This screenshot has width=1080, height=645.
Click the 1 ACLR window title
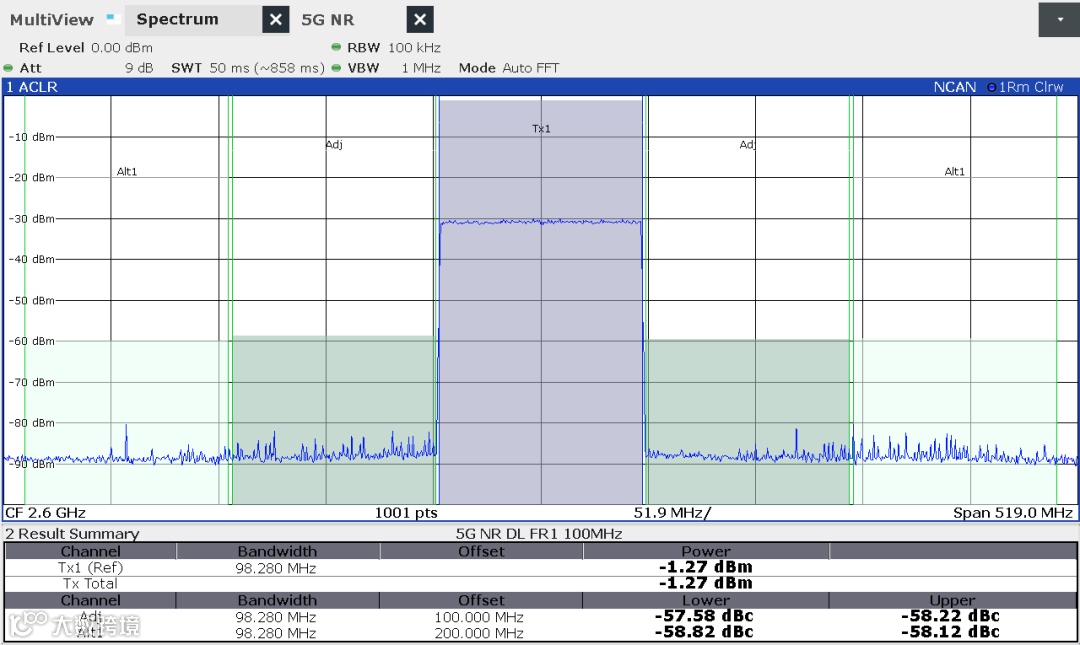(x=32, y=87)
